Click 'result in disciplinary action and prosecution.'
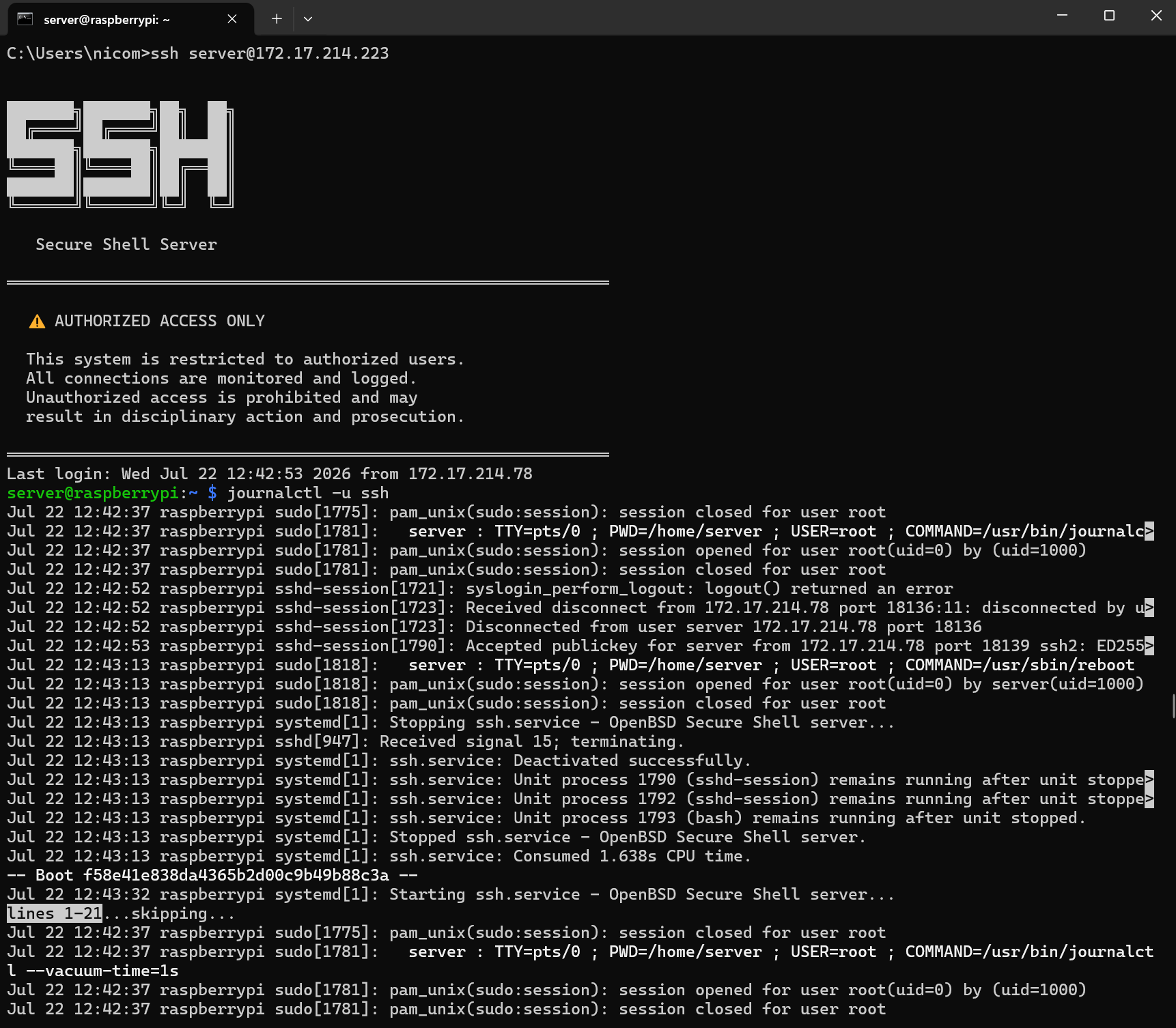This screenshot has width=1176, height=1028. 245,416
